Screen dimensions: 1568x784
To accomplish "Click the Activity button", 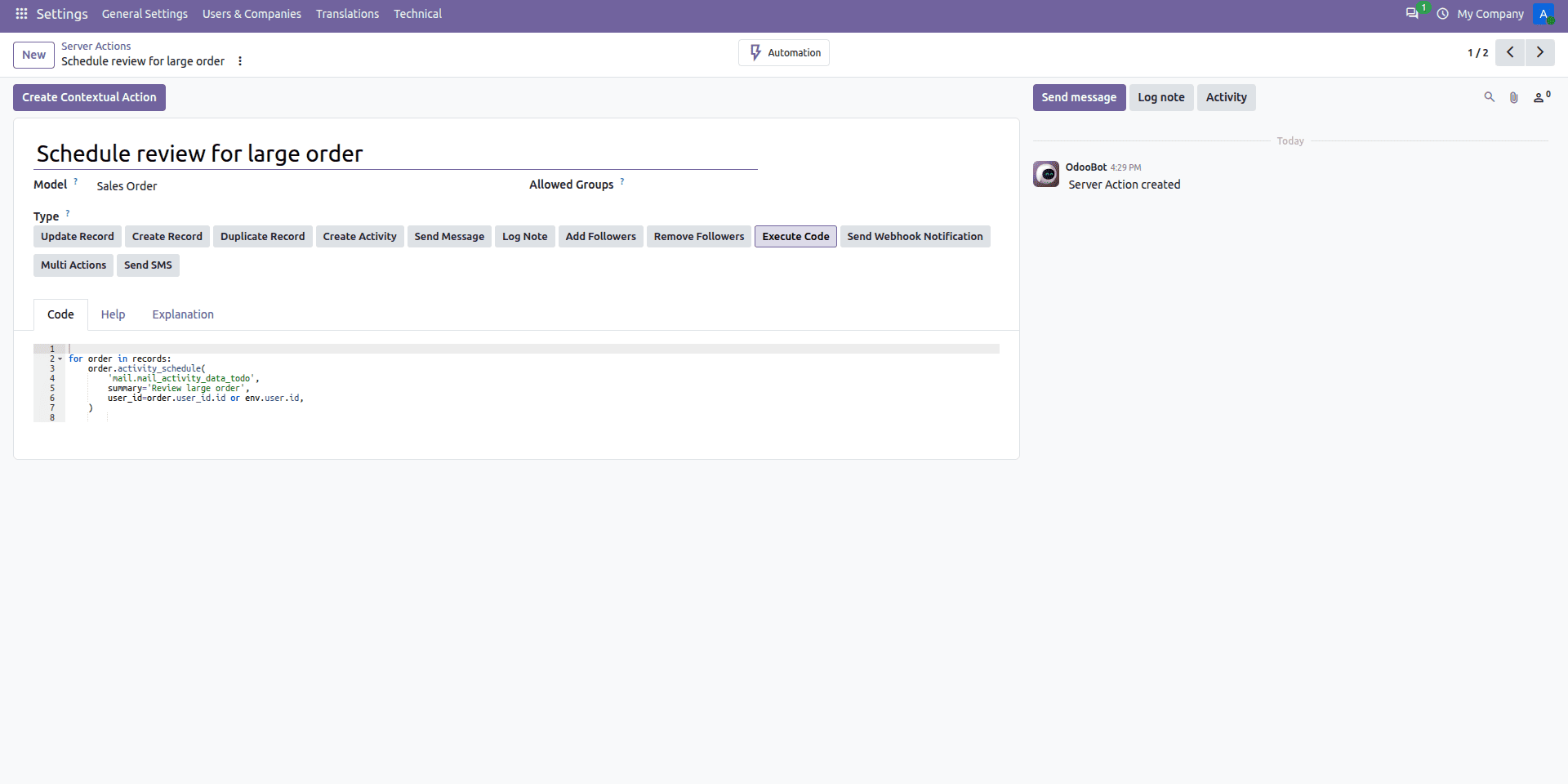I will (1227, 97).
